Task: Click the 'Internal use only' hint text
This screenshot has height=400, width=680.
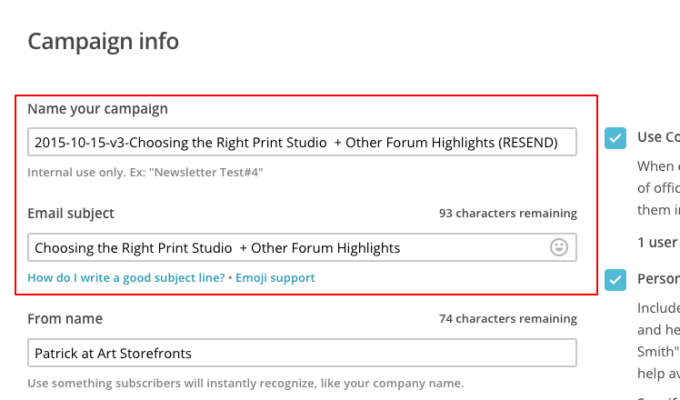Action: [145, 172]
